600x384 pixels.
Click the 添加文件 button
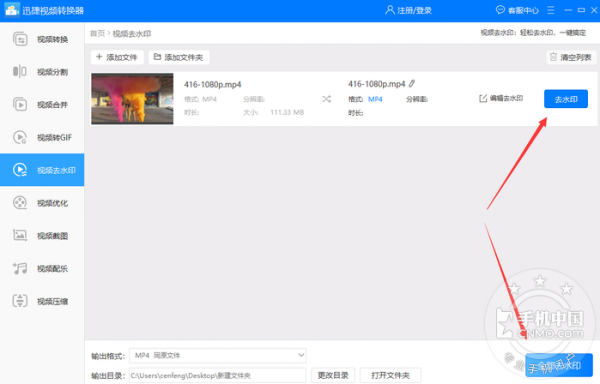click(117, 57)
